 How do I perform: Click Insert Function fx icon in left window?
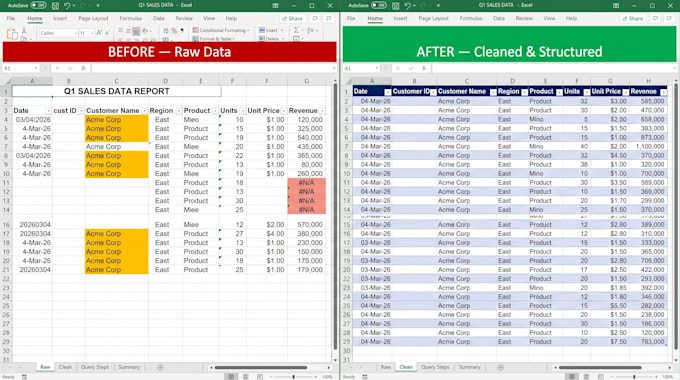[83, 68]
